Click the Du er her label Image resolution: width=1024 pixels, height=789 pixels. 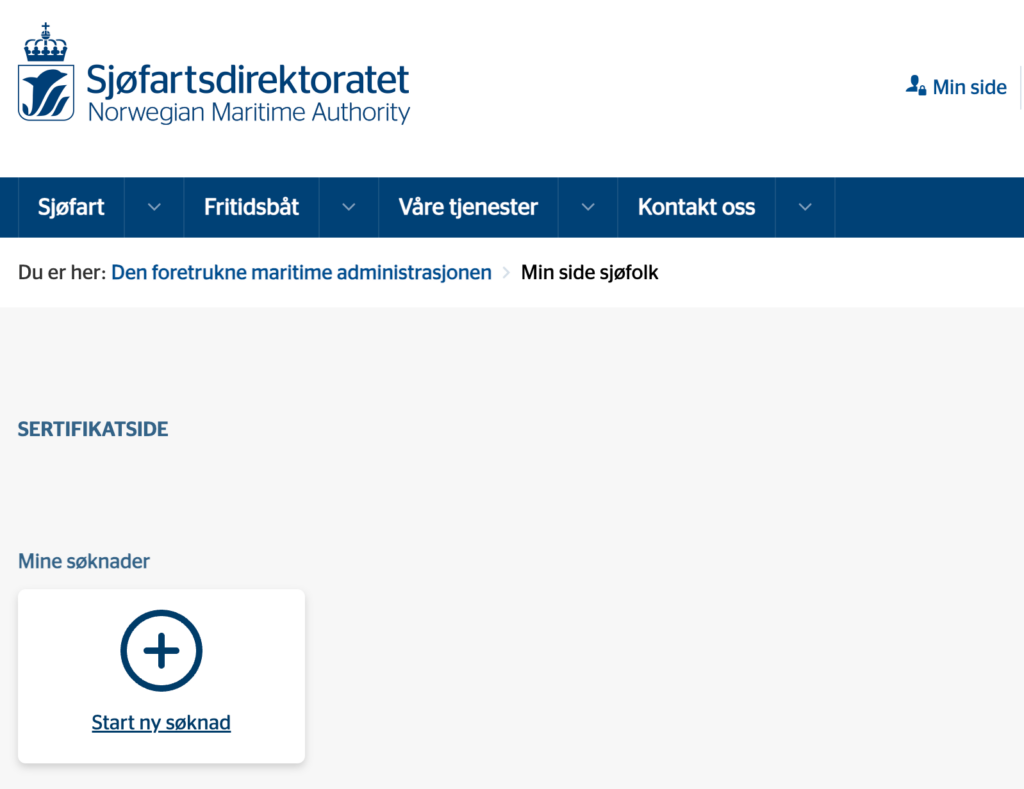(x=62, y=272)
